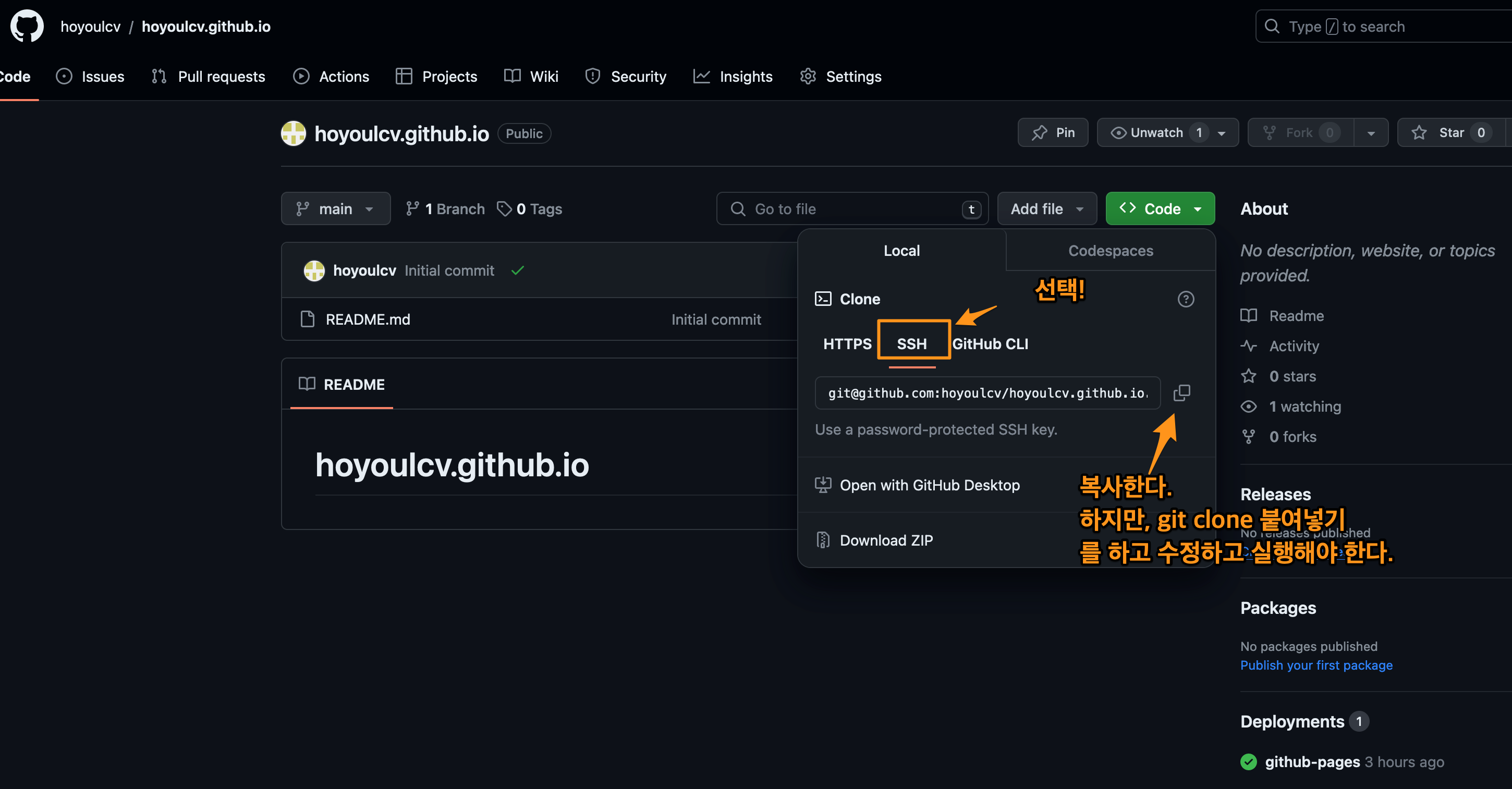
Task: Select the GitHub CLI clone option
Action: coord(990,344)
